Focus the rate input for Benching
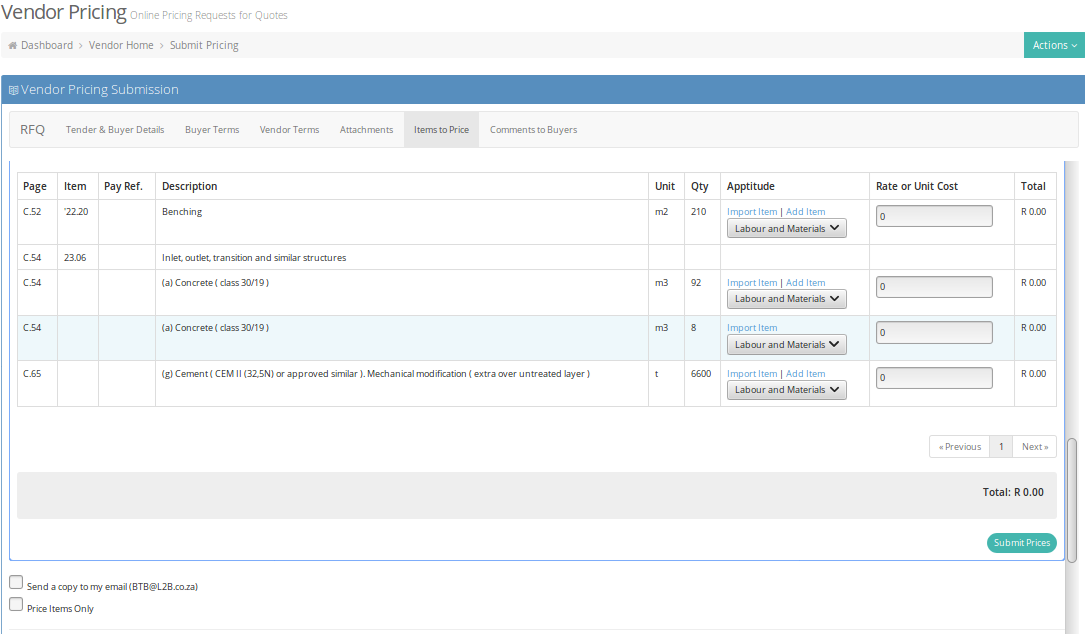The height and width of the screenshot is (634, 1085). pyautogui.click(x=934, y=216)
